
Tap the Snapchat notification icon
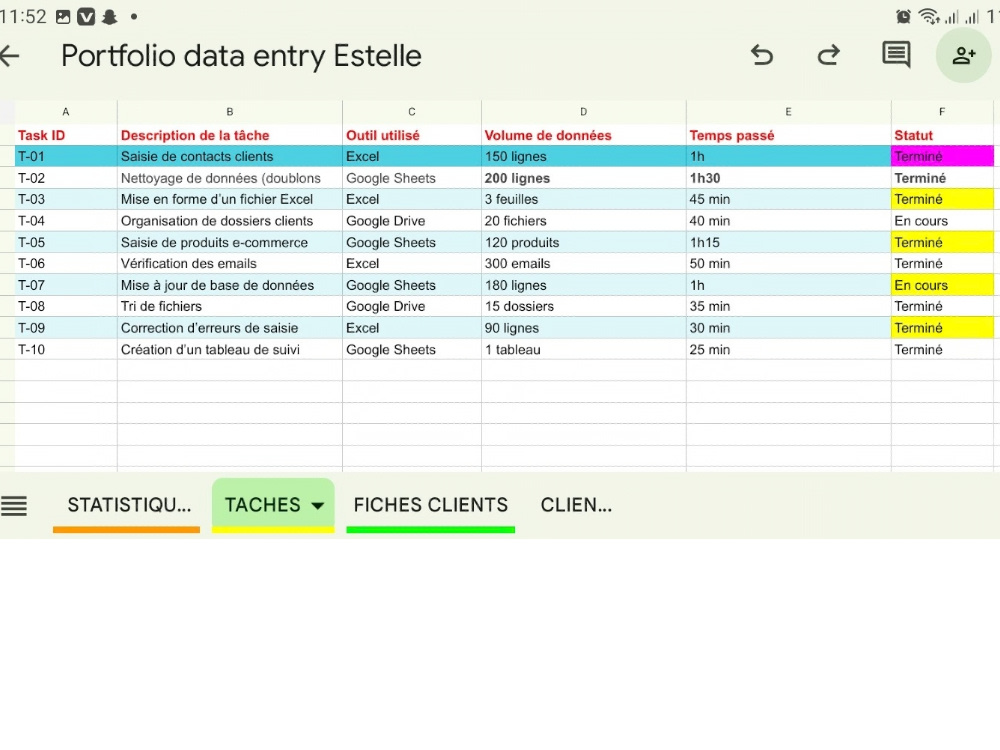pos(110,17)
